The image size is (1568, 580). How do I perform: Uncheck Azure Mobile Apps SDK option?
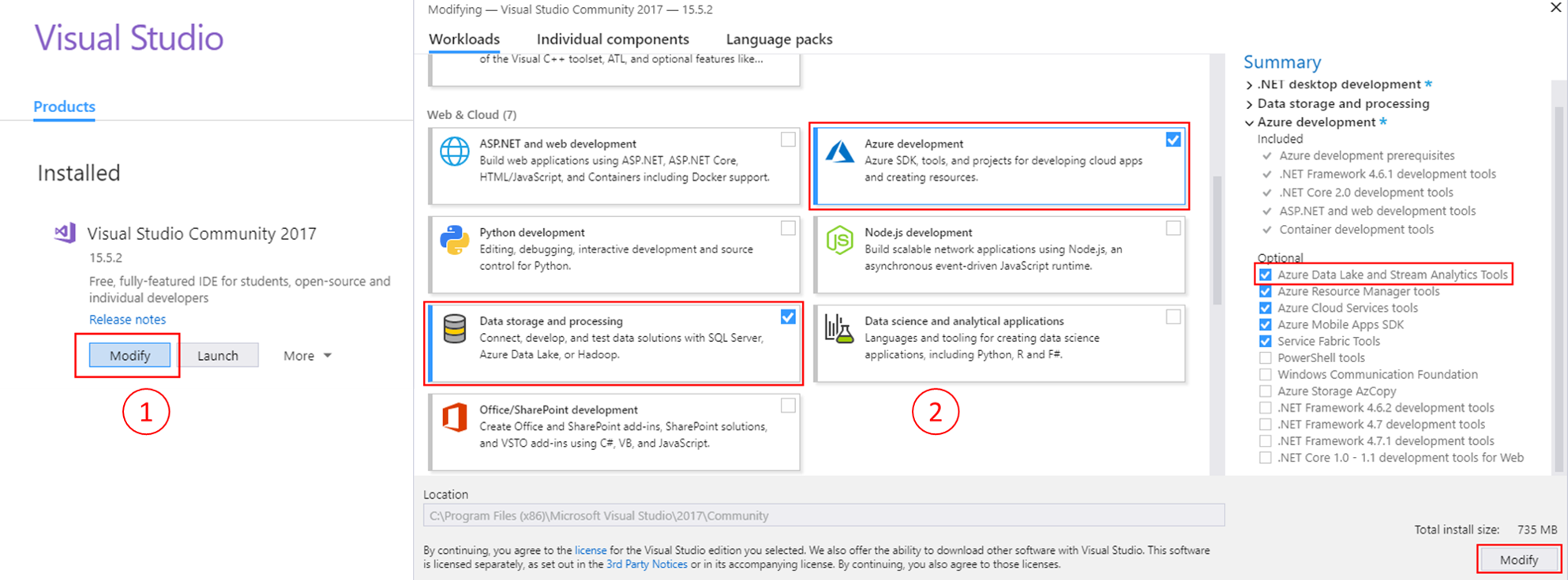tap(1266, 324)
